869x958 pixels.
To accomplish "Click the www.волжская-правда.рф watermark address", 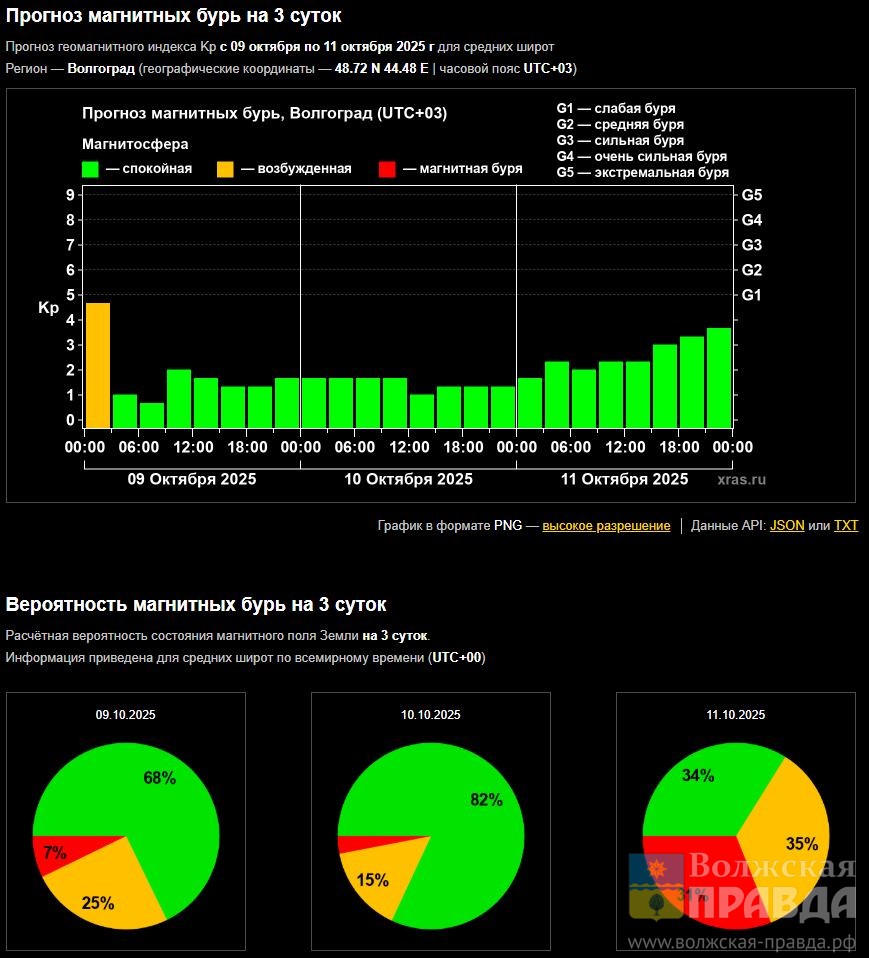I will pos(741,942).
